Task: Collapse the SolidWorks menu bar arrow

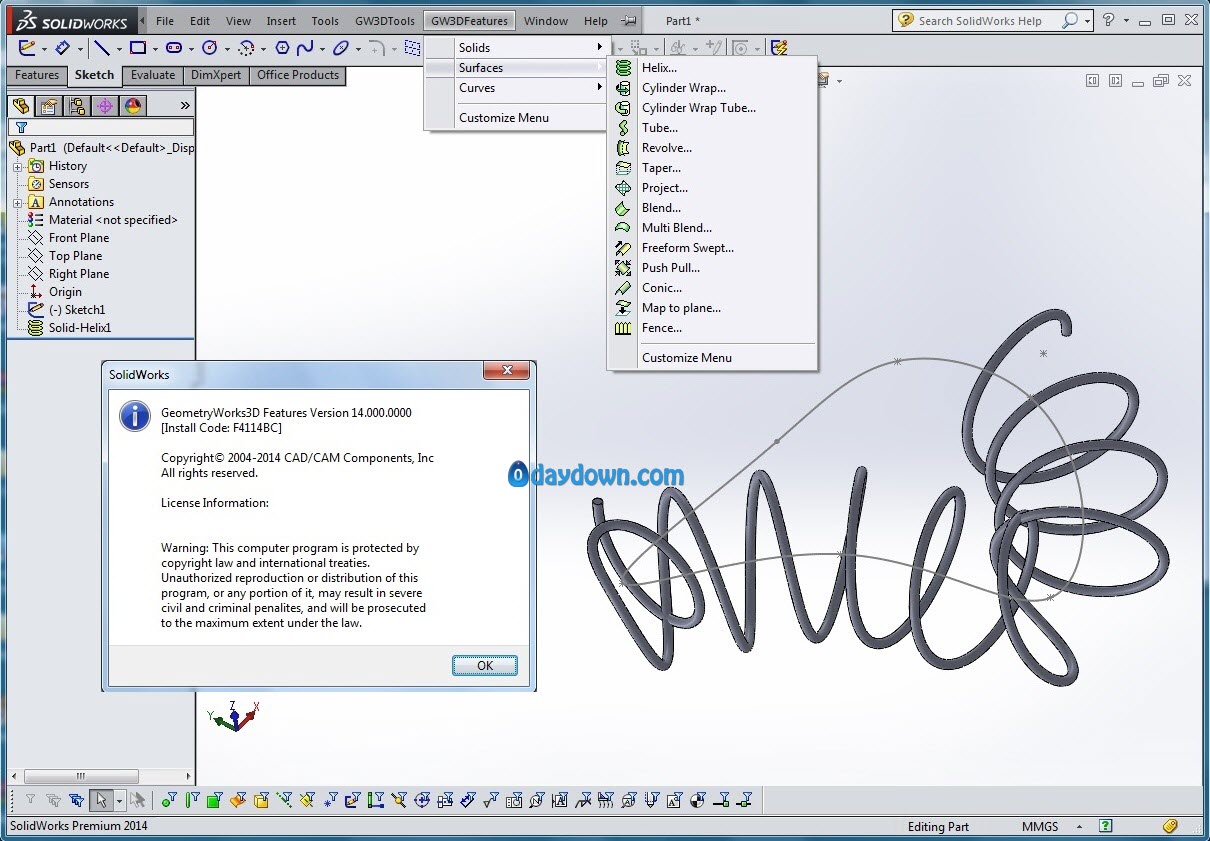Action: coord(142,20)
